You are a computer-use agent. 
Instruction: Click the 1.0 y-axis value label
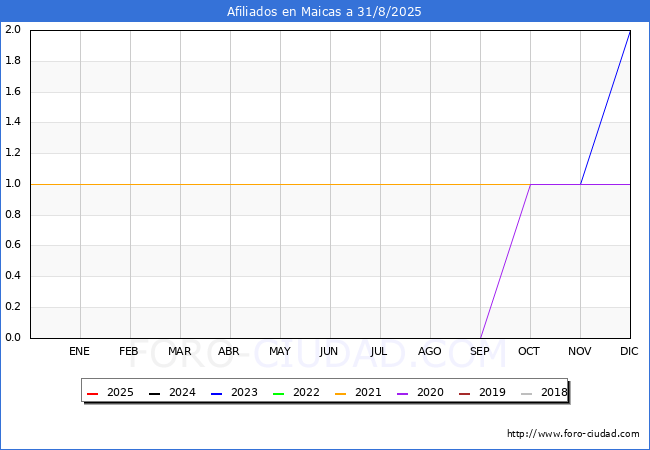click(x=13, y=184)
